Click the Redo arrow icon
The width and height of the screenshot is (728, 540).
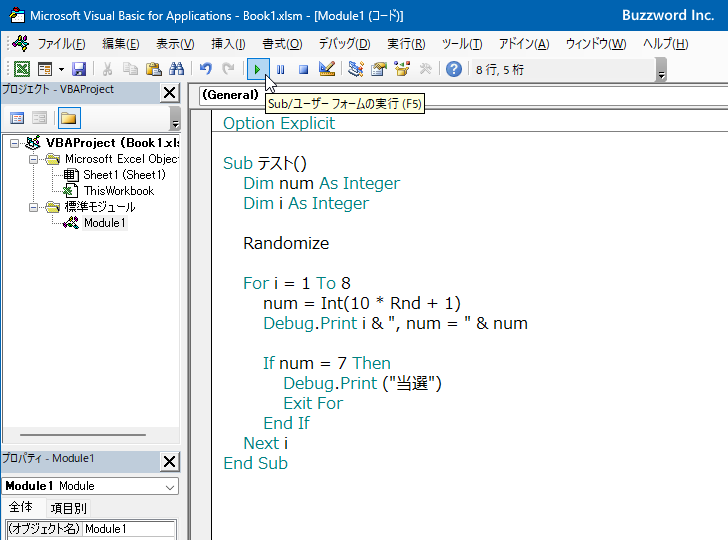click(x=228, y=70)
